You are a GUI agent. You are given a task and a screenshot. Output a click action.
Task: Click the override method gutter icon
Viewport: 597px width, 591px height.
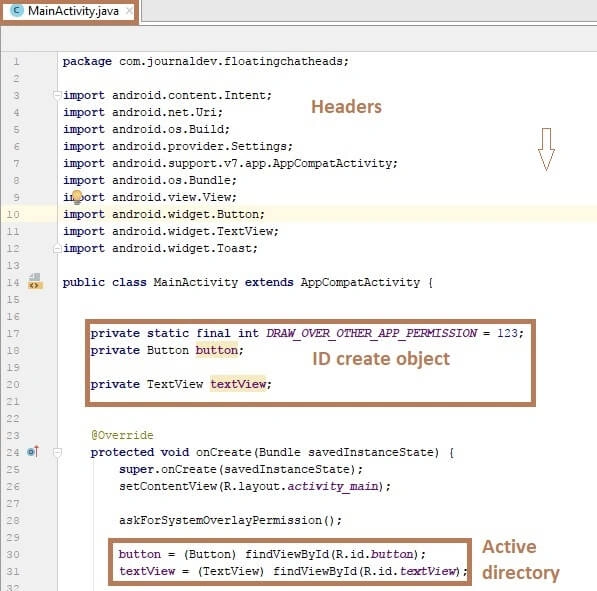click(x=33, y=452)
